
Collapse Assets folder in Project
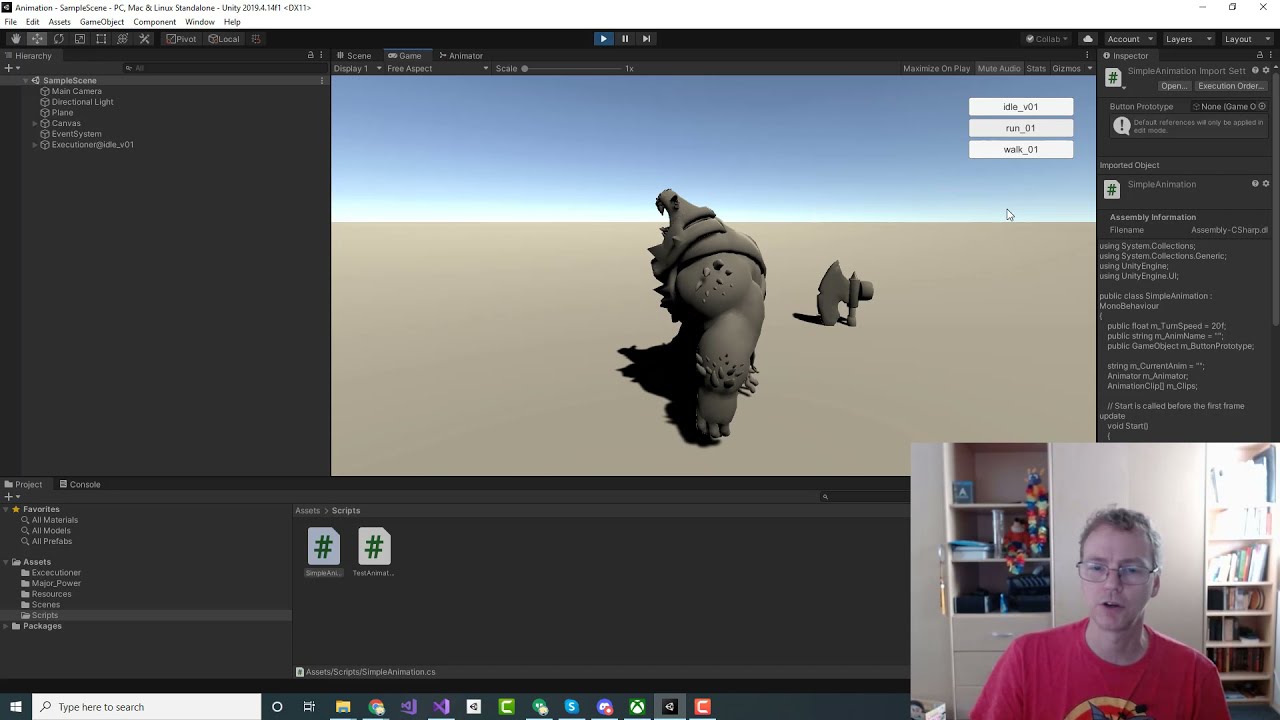pos(6,562)
